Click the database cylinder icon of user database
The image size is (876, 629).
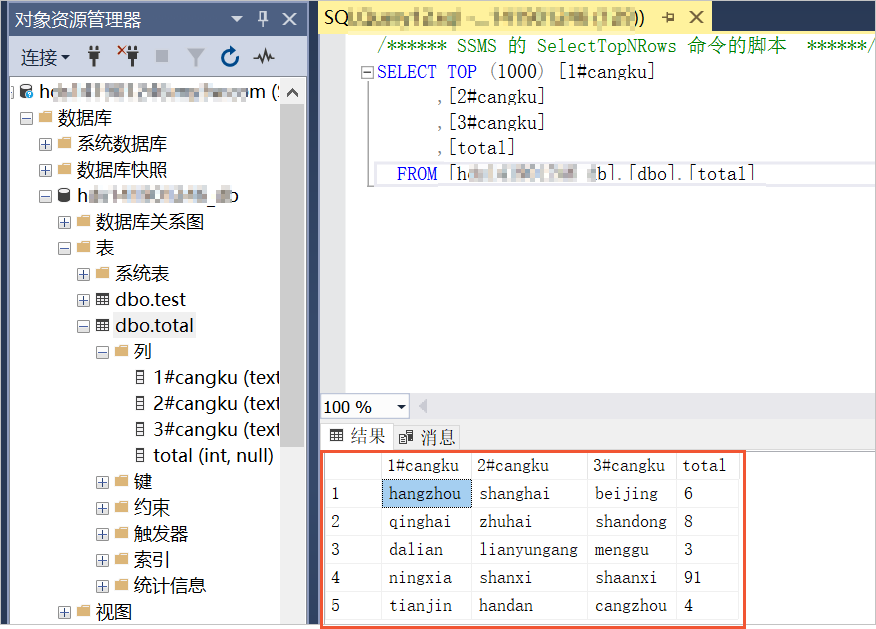(64, 195)
